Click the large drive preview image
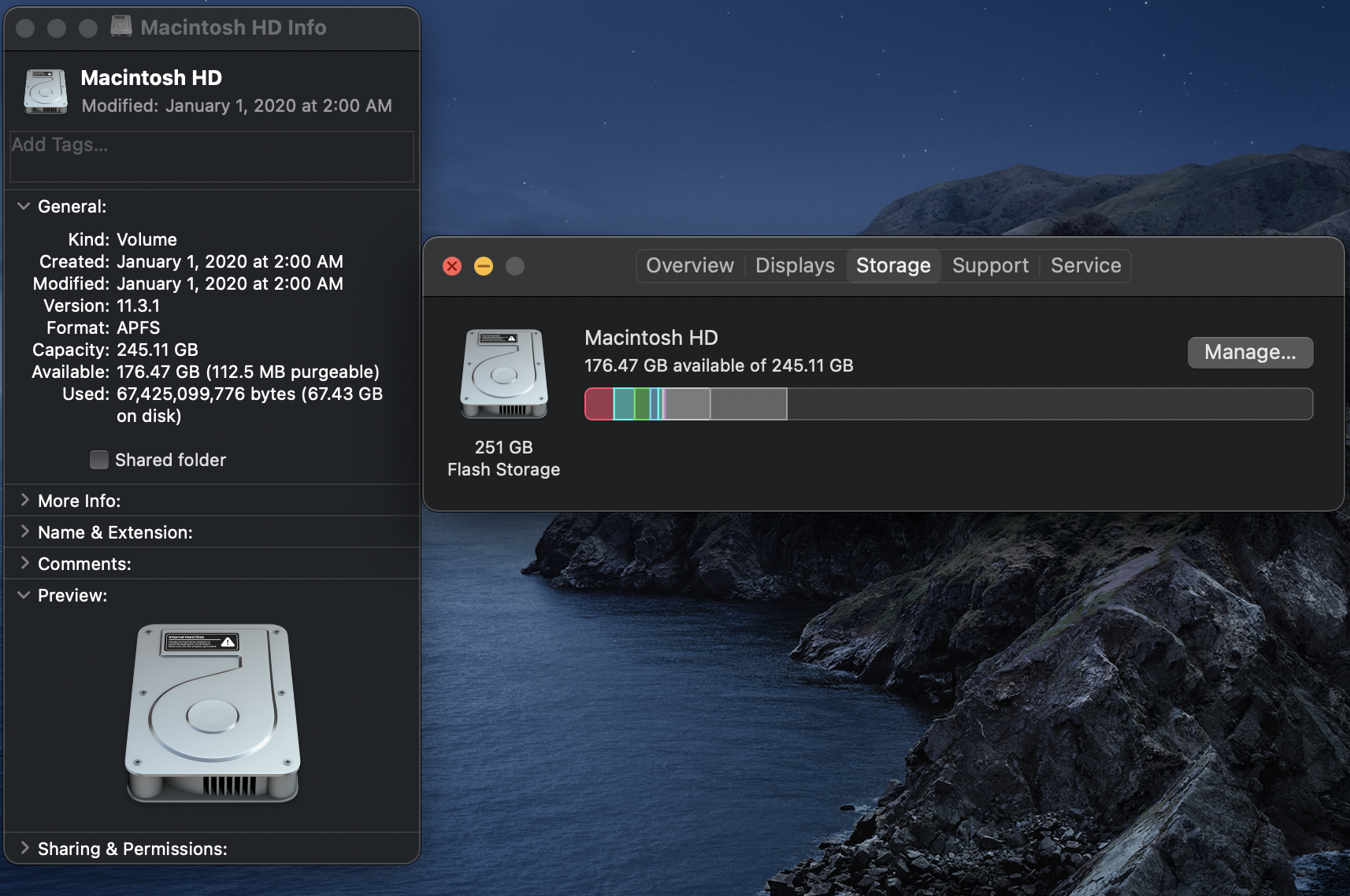The image size is (1350, 896). 213,713
